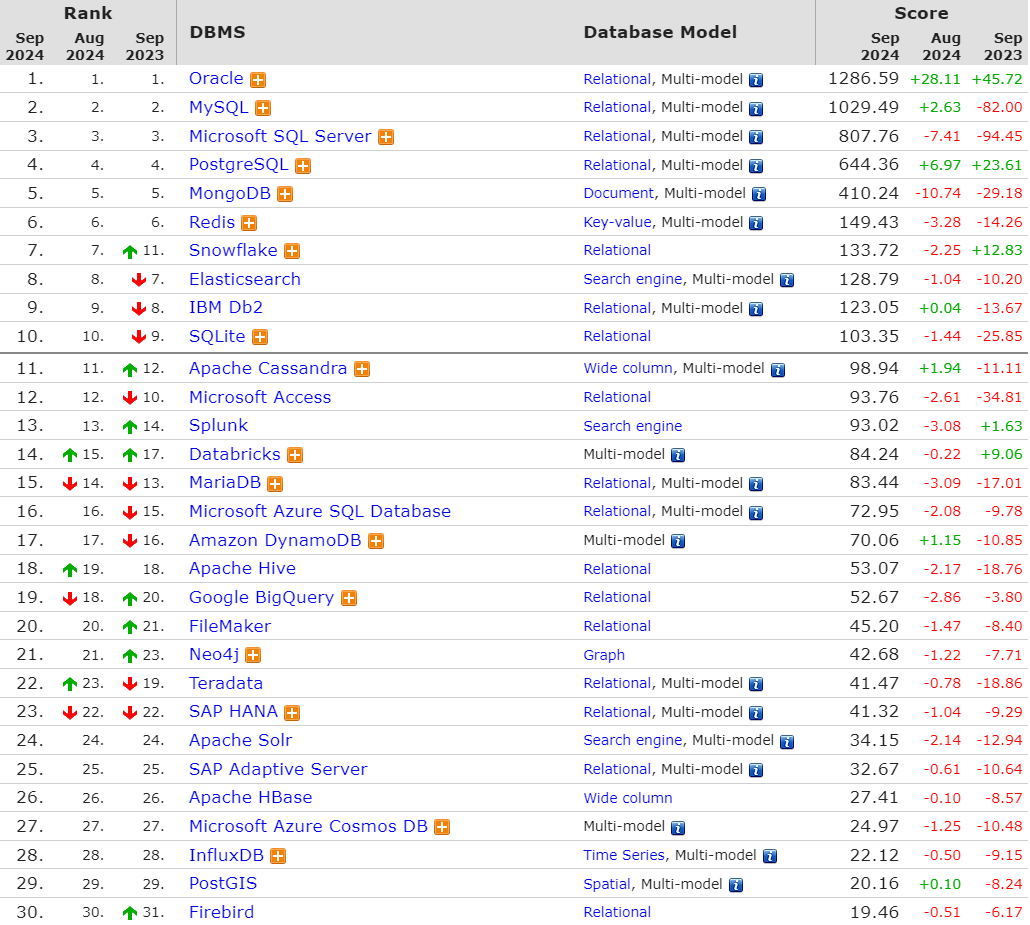Click the info icon in the PostGIS row
The height and width of the screenshot is (925, 1030).
[x=736, y=885]
